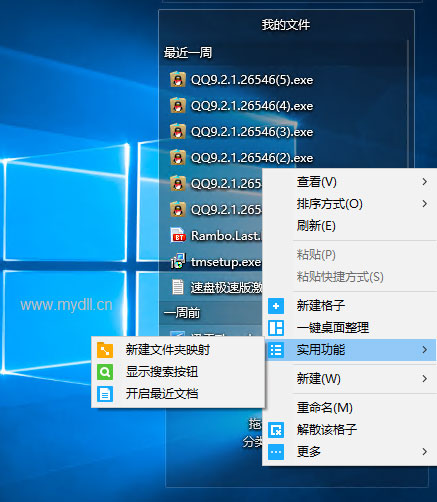The image size is (437, 502).
Task: Select the Rambo.Last torrent file name
Action: coord(226,236)
